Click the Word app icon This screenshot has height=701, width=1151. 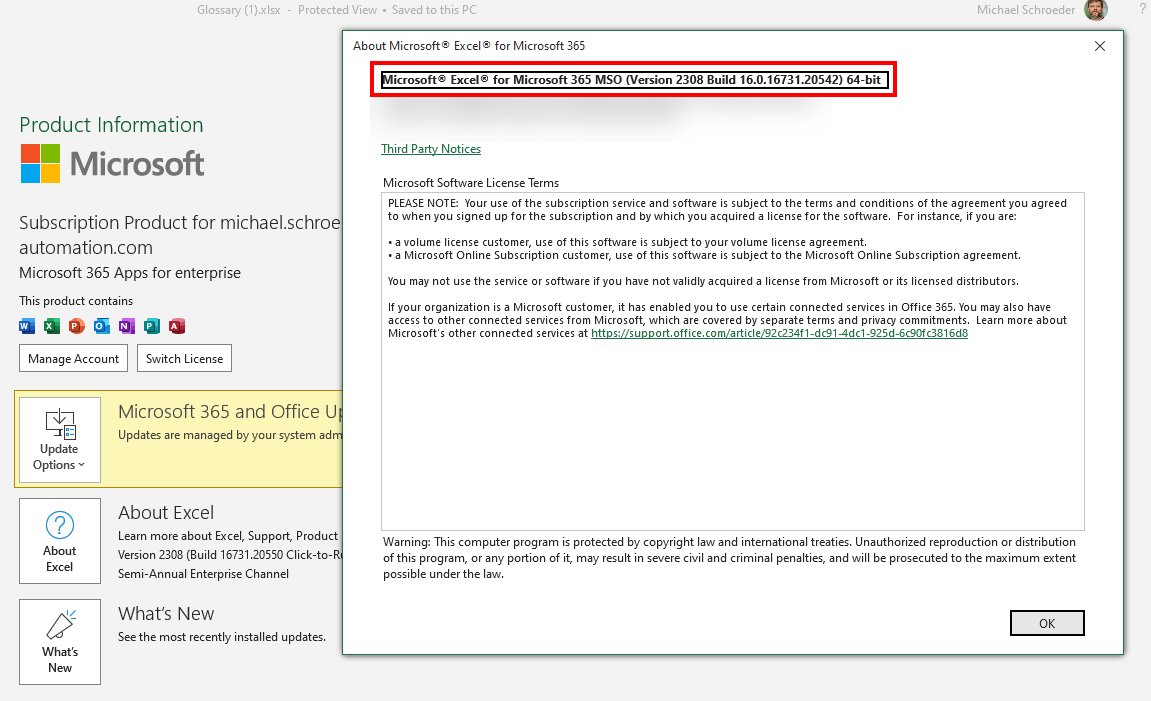click(27, 326)
